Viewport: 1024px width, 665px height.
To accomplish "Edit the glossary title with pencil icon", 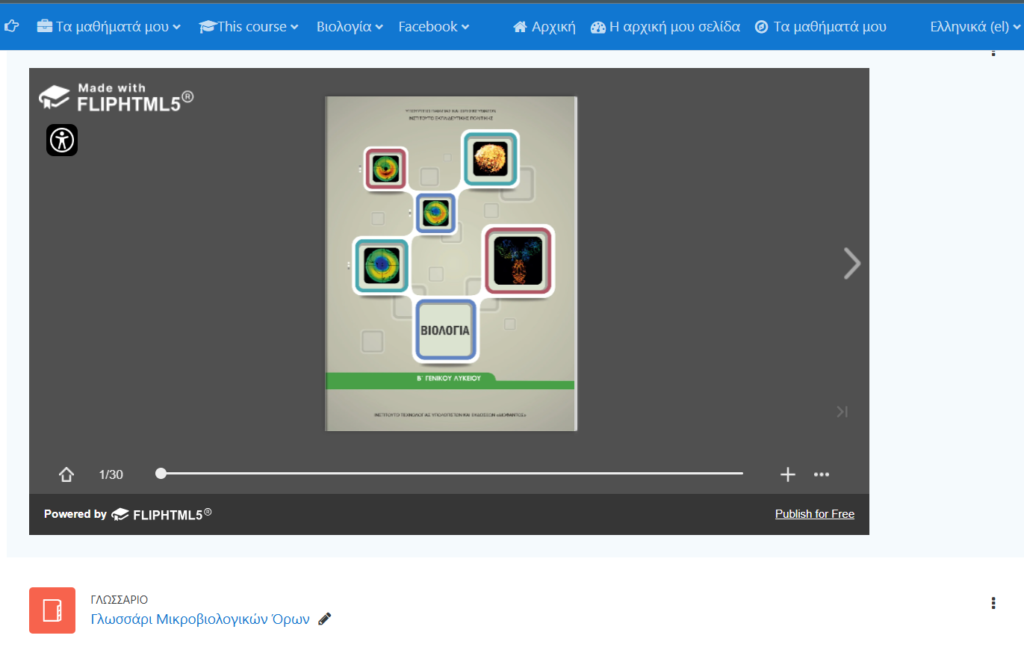I will [324, 619].
